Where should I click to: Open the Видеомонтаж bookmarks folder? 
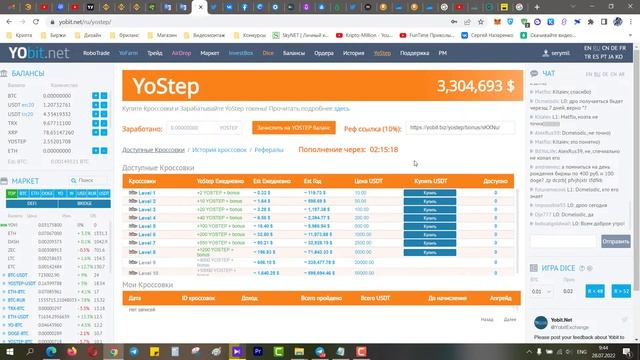(x=204, y=36)
